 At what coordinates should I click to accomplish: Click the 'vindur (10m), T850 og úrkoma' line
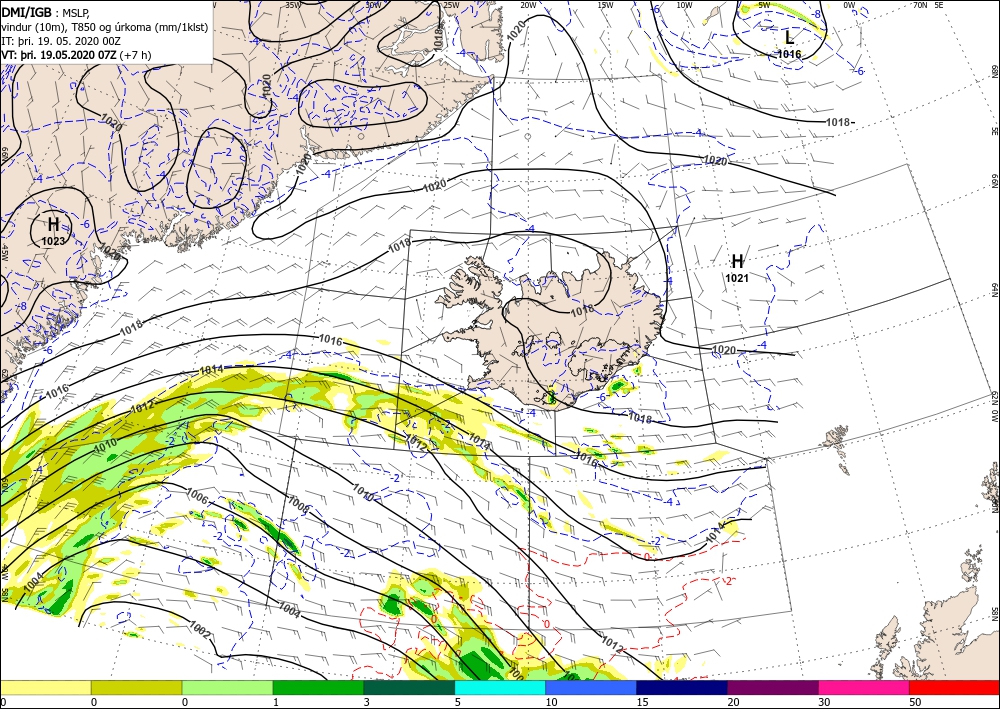pyautogui.click(x=104, y=26)
